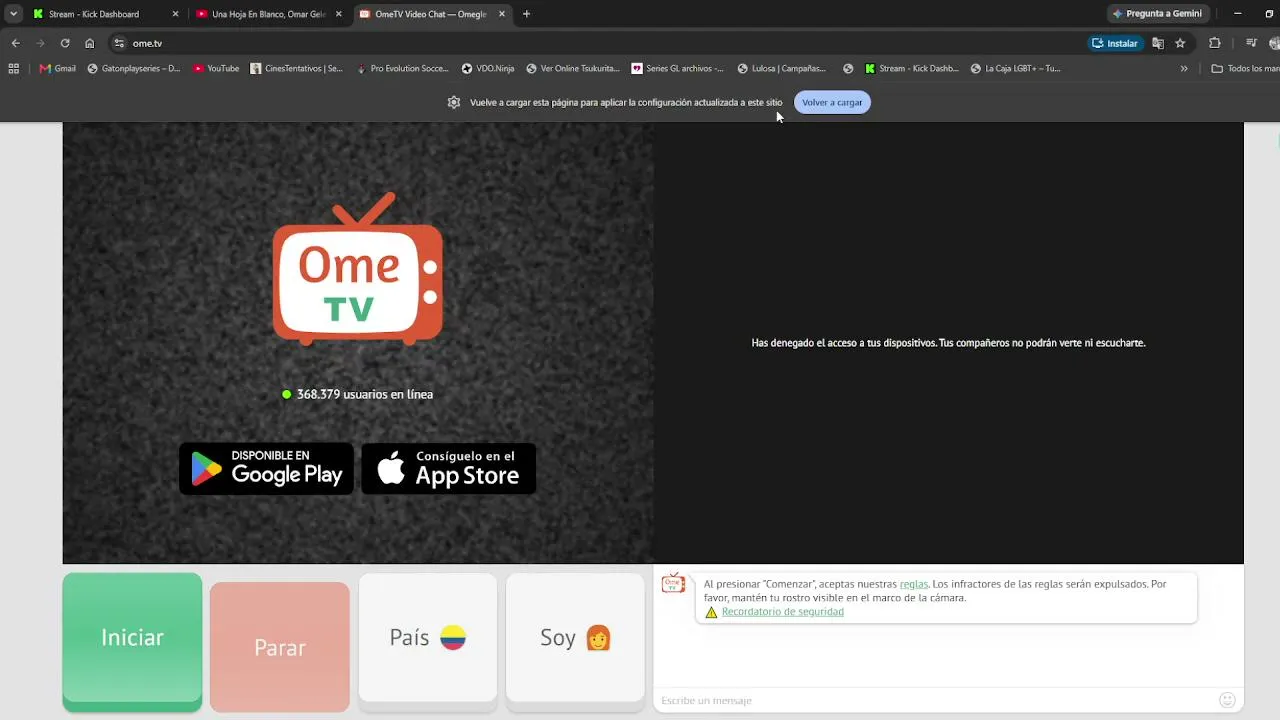This screenshot has width=1280, height=720.
Task: View site information for ome.tv
Action: pos(119,43)
